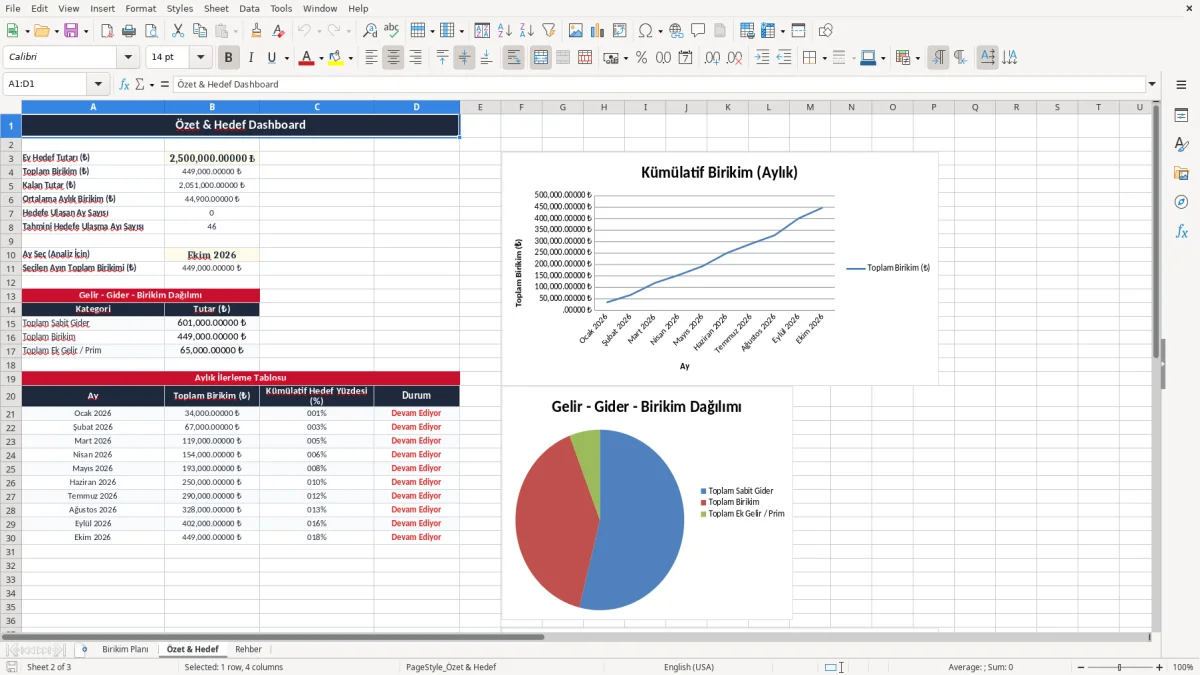
Task: Select the Ekim 2026 month selector cell
Action: coord(212,255)
